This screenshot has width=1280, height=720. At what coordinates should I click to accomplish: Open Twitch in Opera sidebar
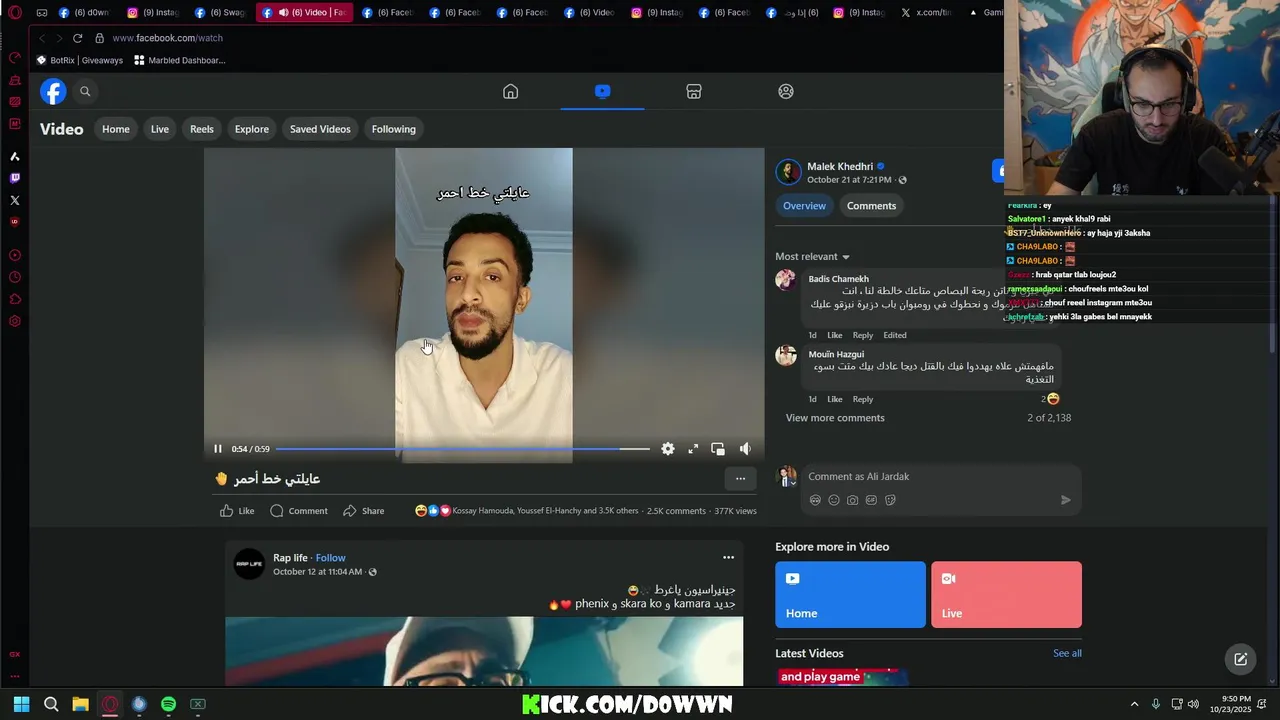pos(15,178)
